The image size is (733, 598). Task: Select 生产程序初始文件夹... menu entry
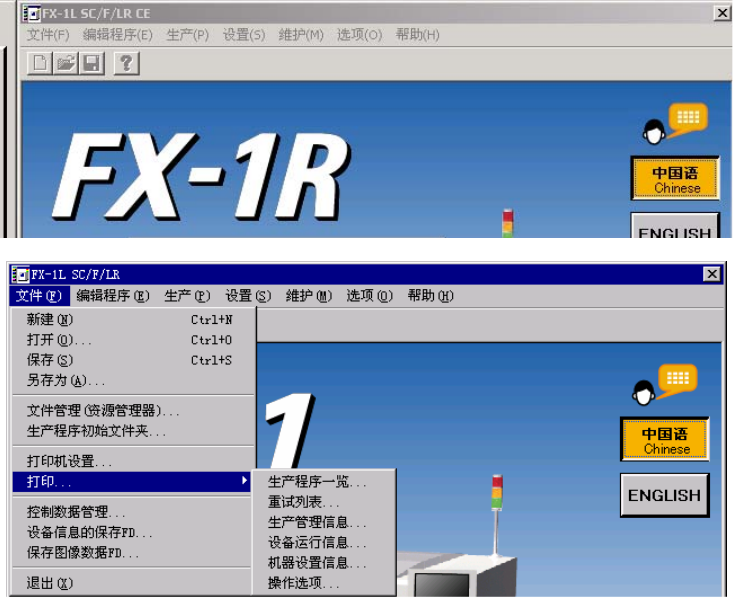point(132,431)
